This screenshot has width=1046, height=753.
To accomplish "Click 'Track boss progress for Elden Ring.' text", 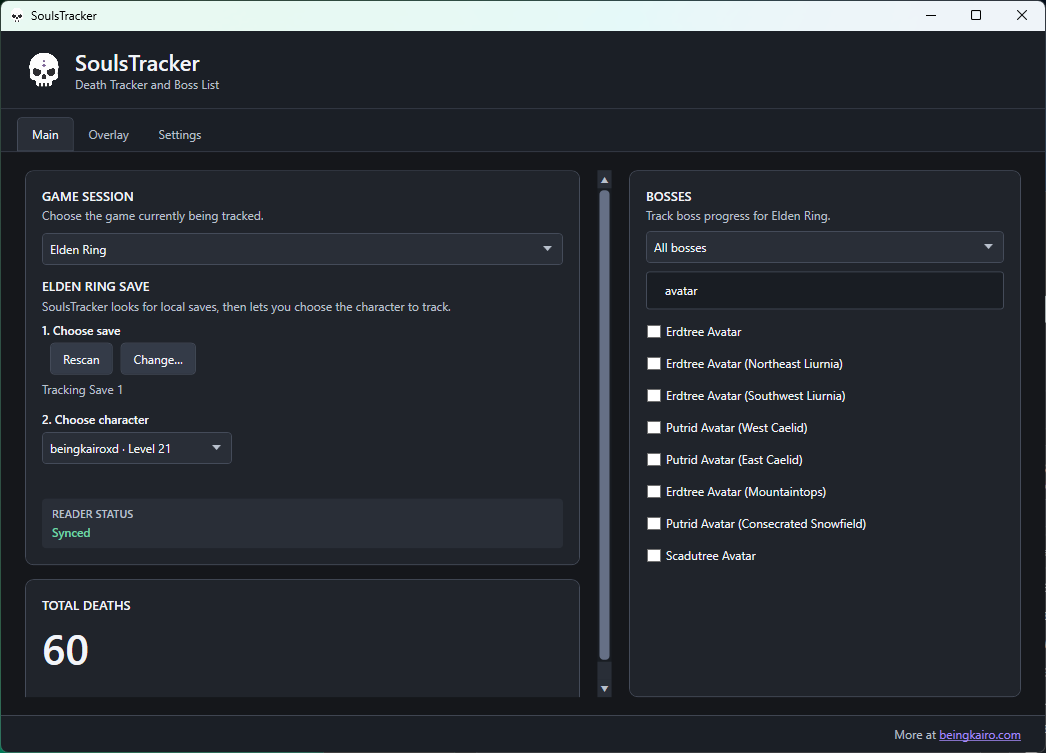I will coord(738,216).
